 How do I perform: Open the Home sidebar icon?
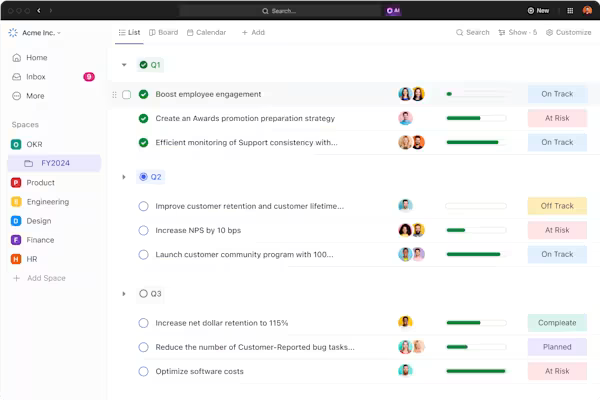[16, 58]
